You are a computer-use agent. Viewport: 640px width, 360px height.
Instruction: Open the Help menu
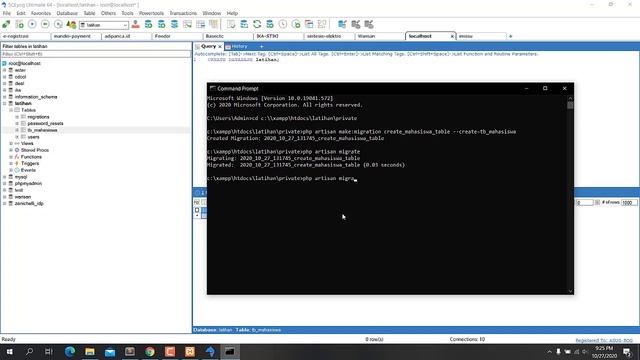232,13
